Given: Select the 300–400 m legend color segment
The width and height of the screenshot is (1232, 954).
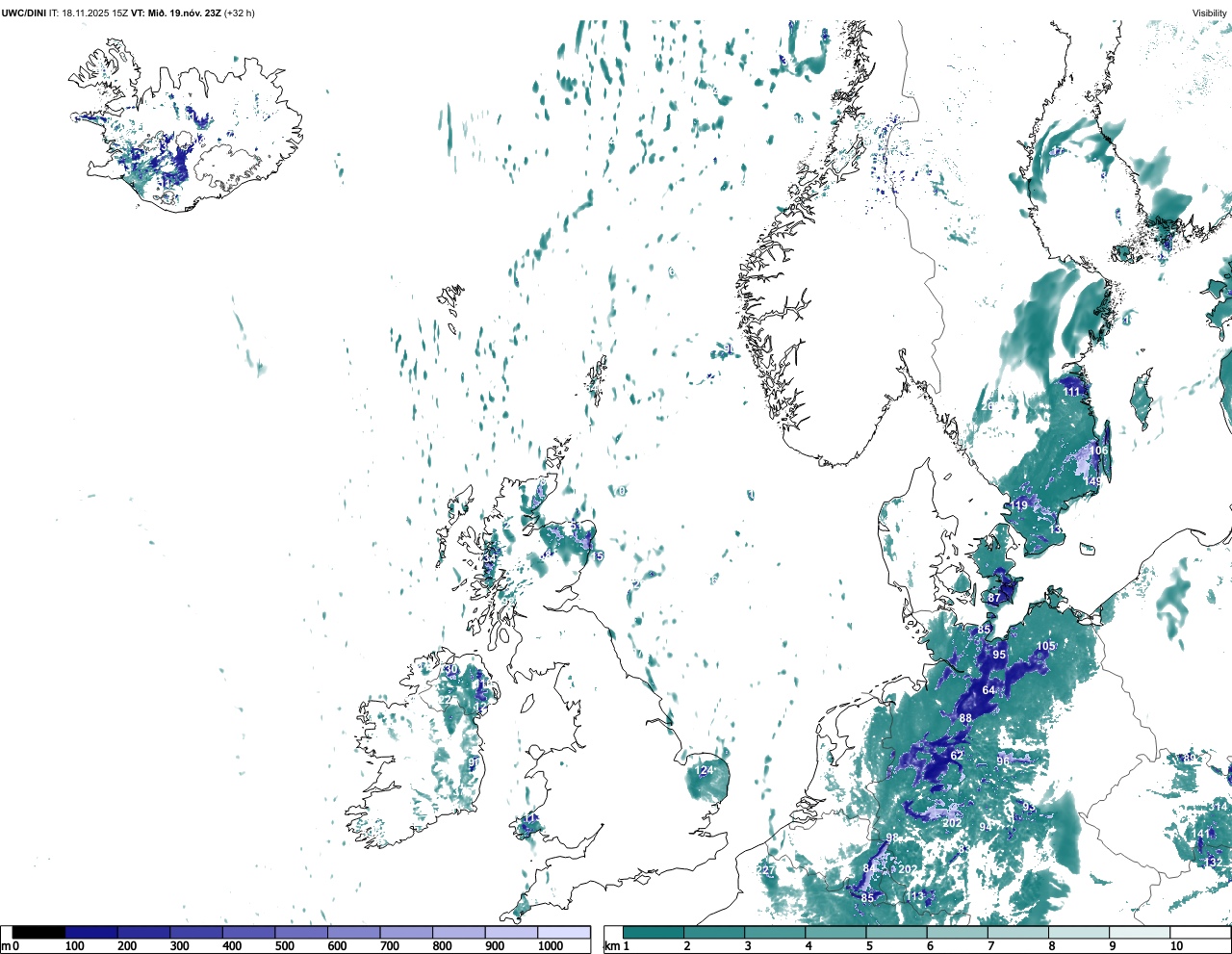Looking at the screenshot, I should point(196,932).
